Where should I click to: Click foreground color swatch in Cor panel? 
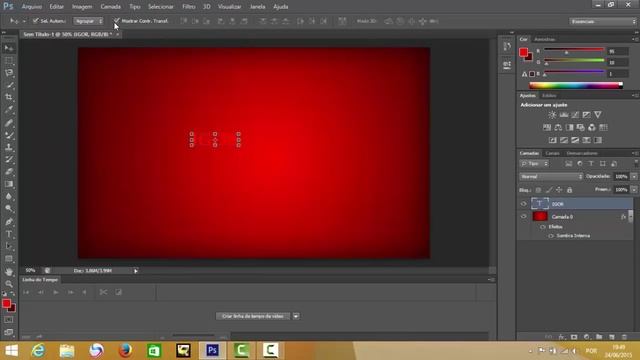(523, 52)
